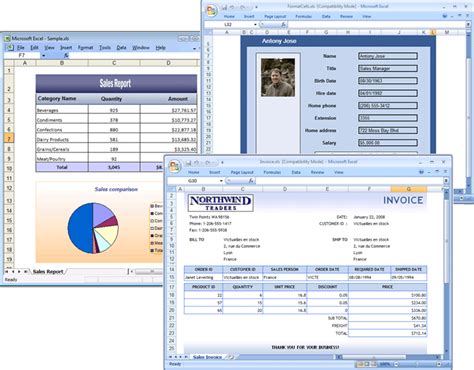Open Name Box dropdown in FormatCells window

click(x=255, y=24)
